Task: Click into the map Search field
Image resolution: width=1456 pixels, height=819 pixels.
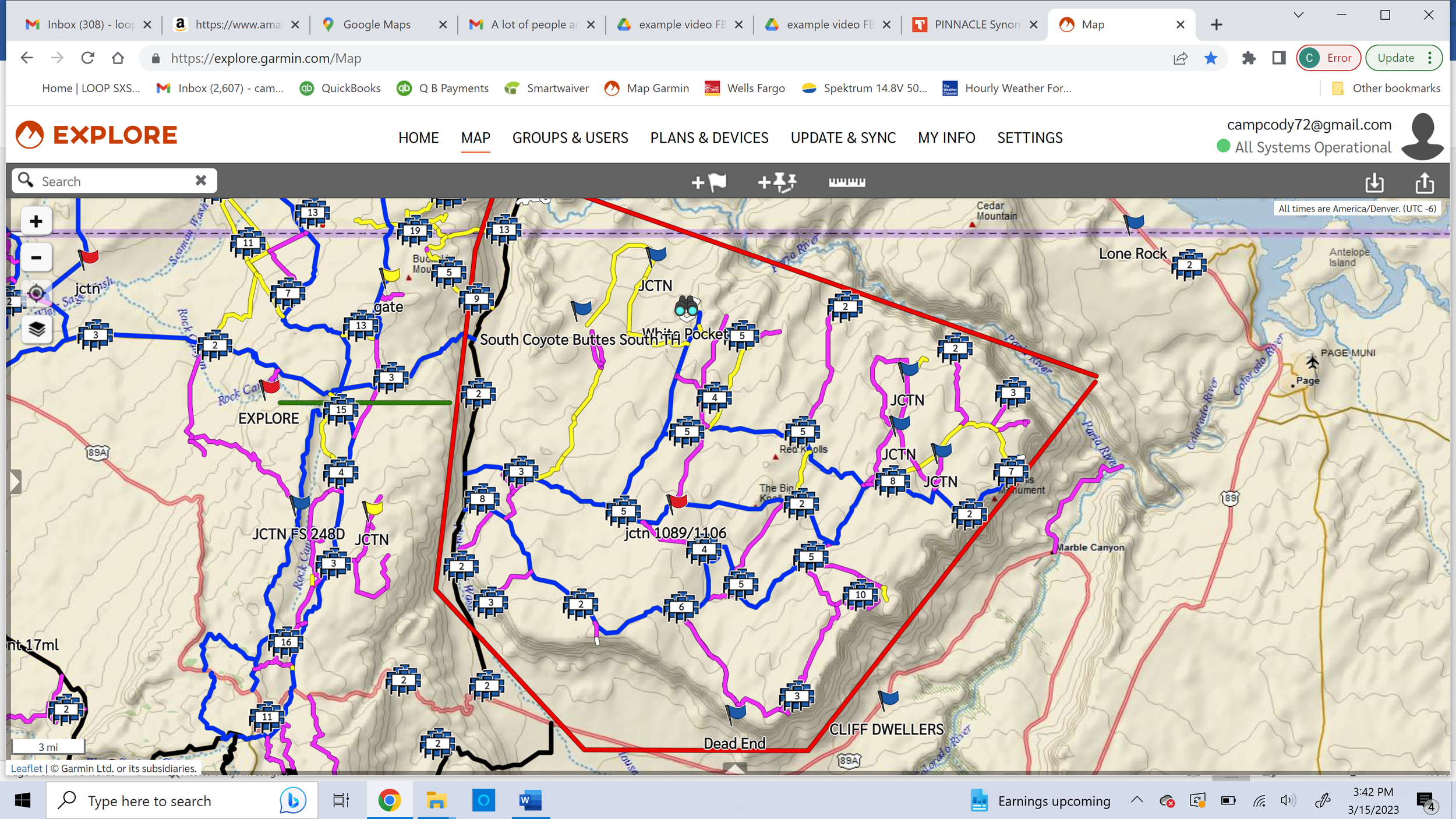Action: tap(111, 181)
